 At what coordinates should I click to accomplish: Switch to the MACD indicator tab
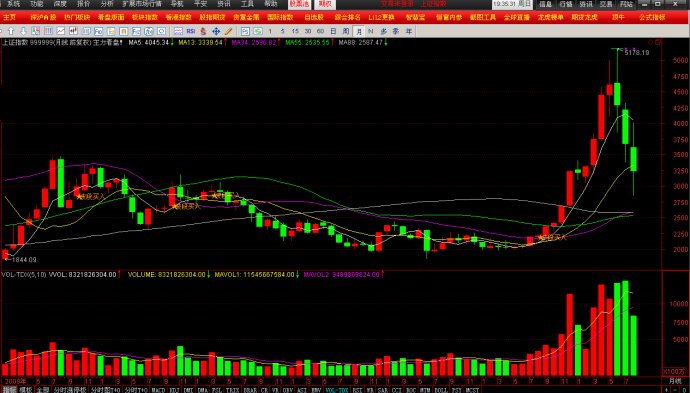[x=158, y=390]
